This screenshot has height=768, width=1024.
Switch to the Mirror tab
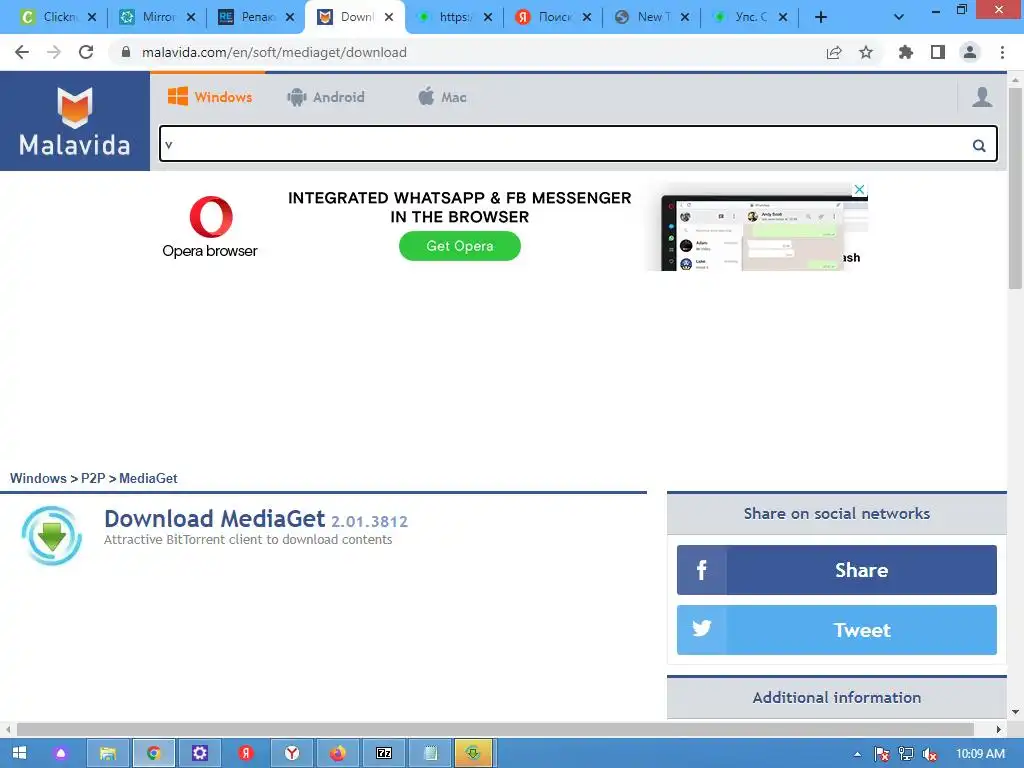[157, 17]
